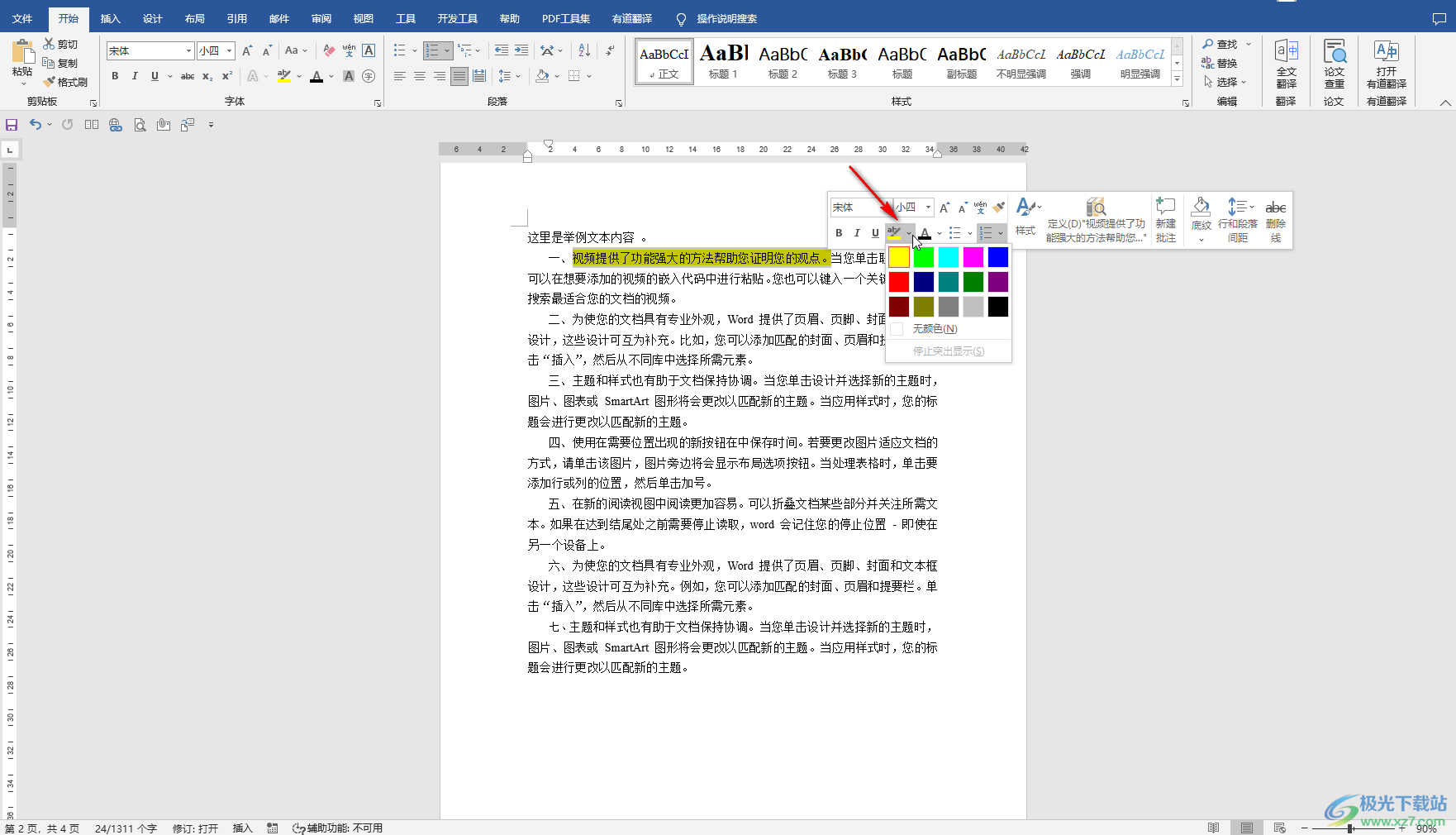Open the File (文件) tab

(22, 18)
